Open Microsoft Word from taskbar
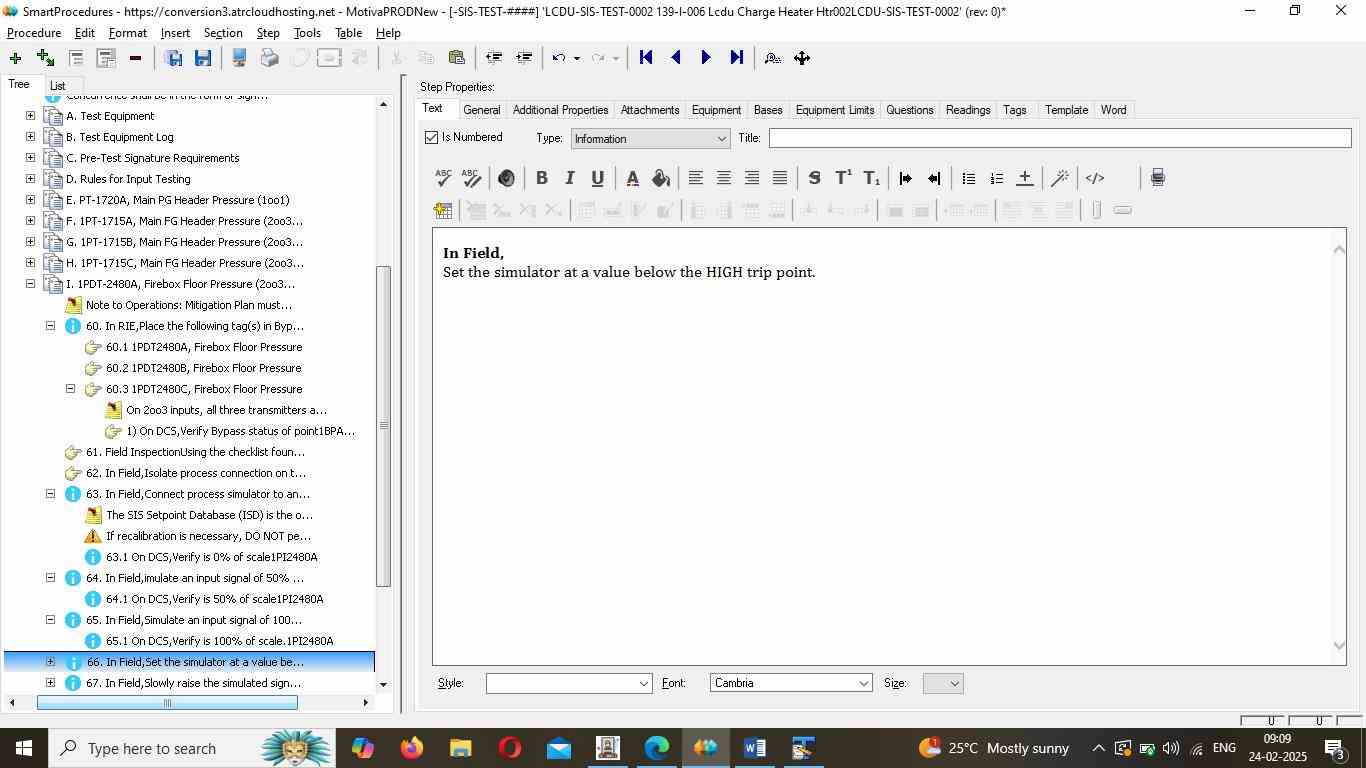The width and height of the screenshot is (1366, 768). point(755,748)
